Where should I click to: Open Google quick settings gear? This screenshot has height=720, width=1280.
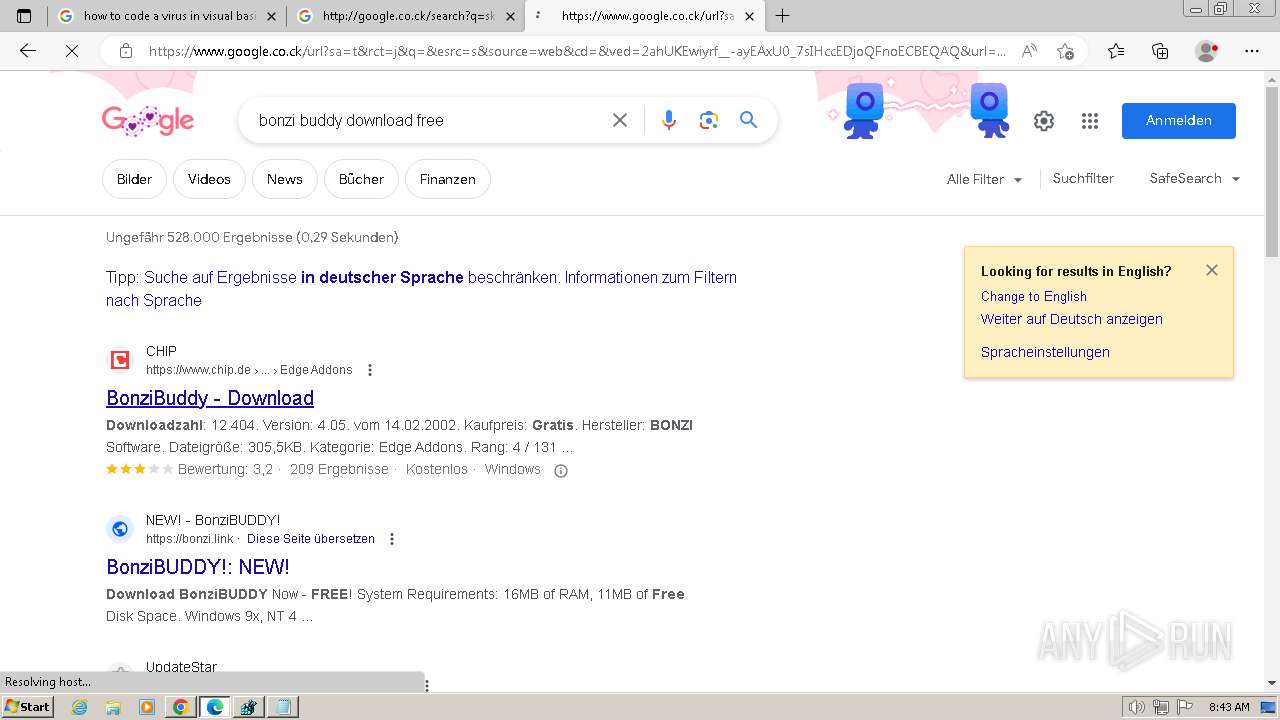point(1044,121)
